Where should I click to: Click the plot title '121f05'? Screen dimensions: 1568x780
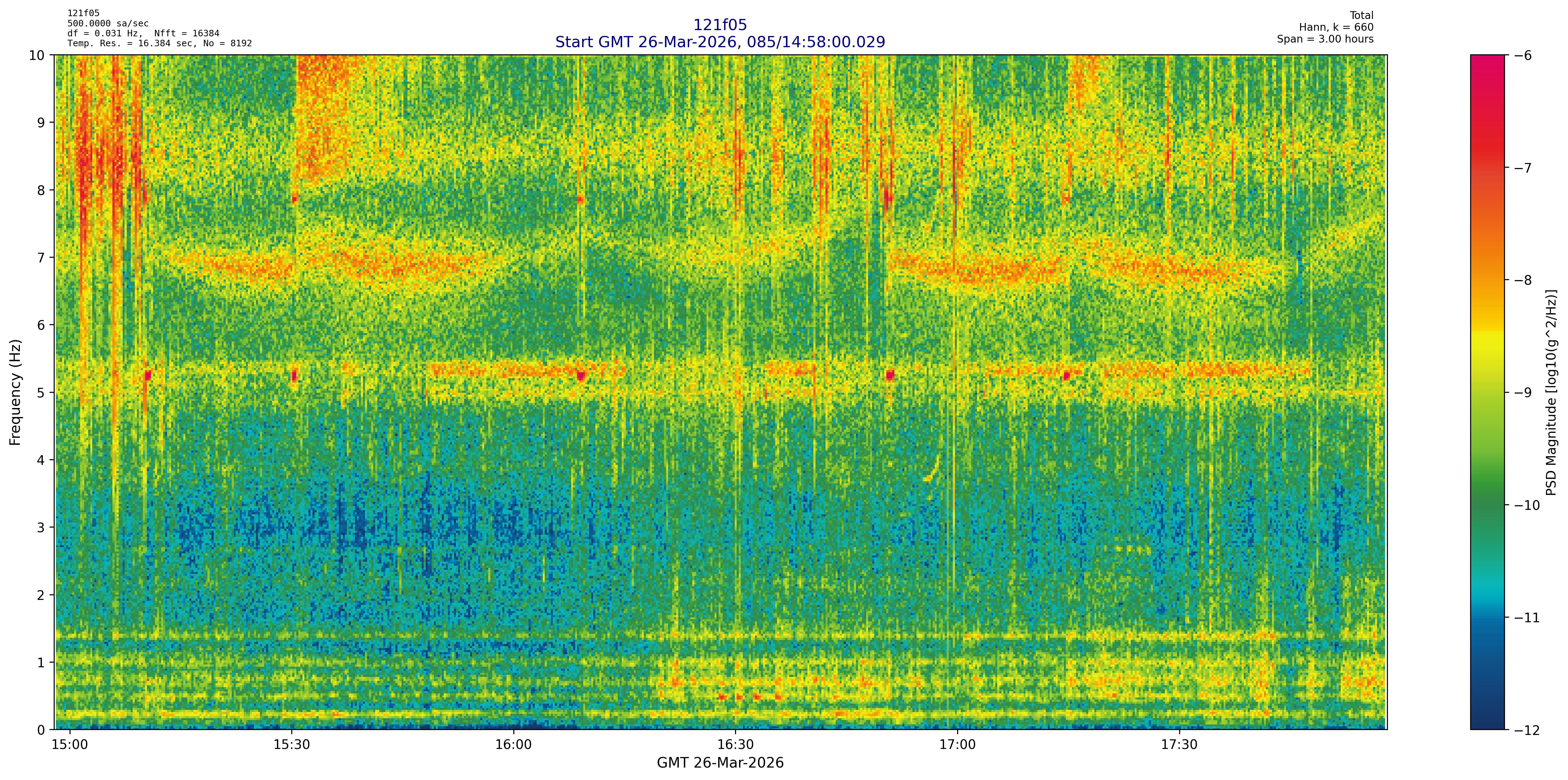click(x=720, y=25)
